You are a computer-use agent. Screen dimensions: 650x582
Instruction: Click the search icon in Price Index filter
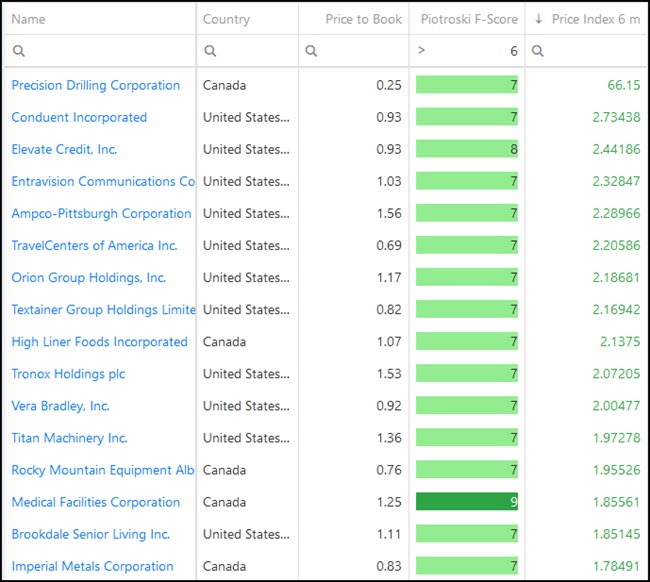(538, 51)
